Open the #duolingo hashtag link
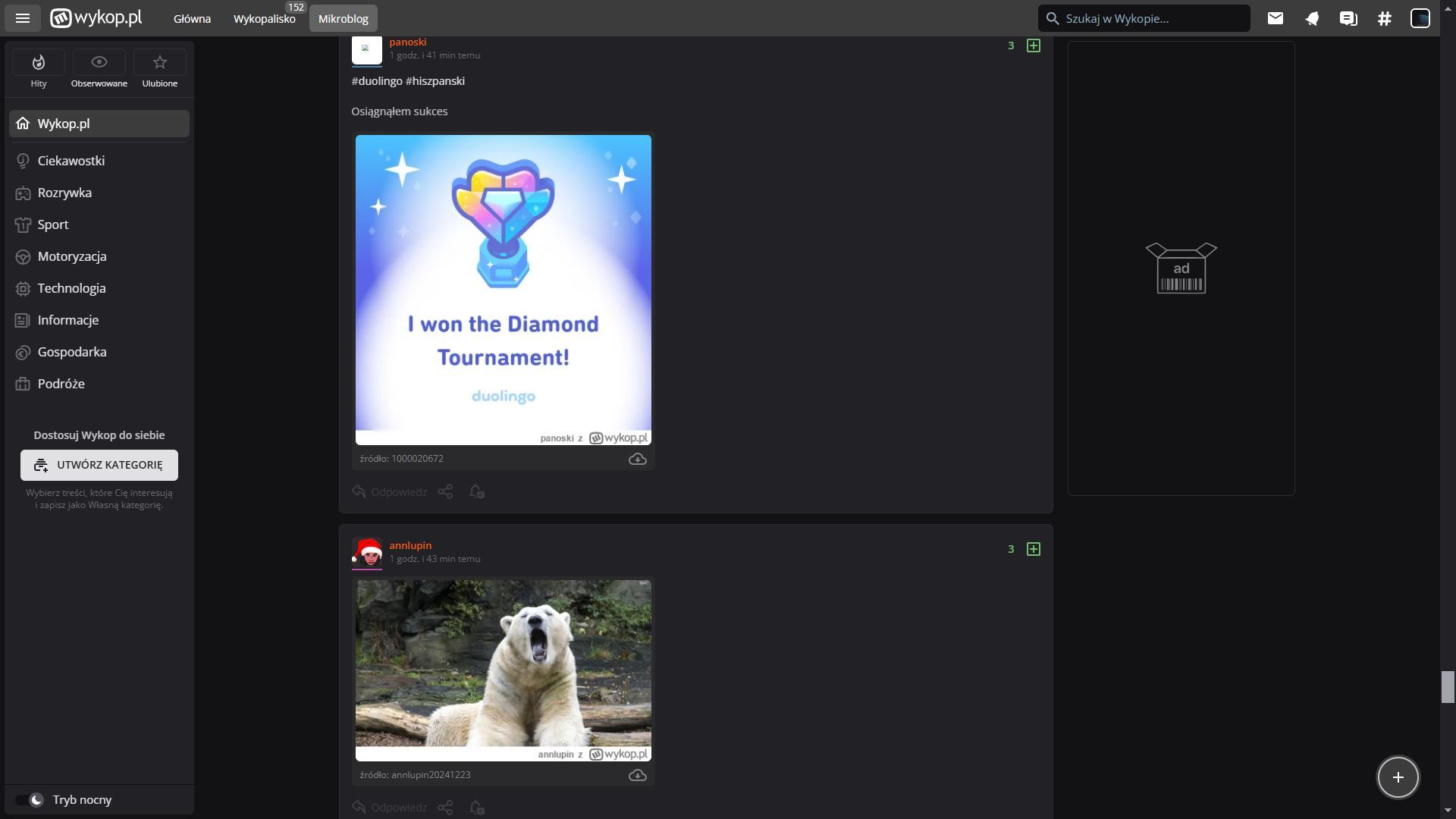 377,81
